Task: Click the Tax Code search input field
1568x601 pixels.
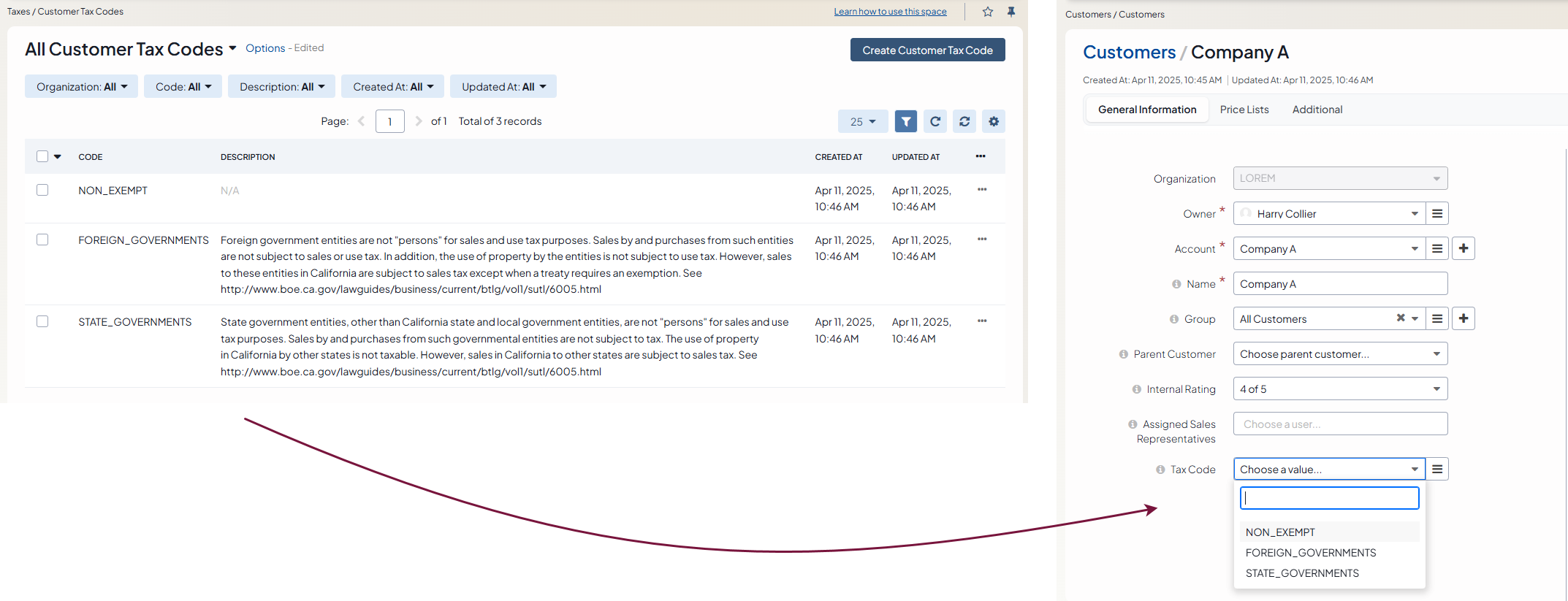Action: coord(1328,498)
